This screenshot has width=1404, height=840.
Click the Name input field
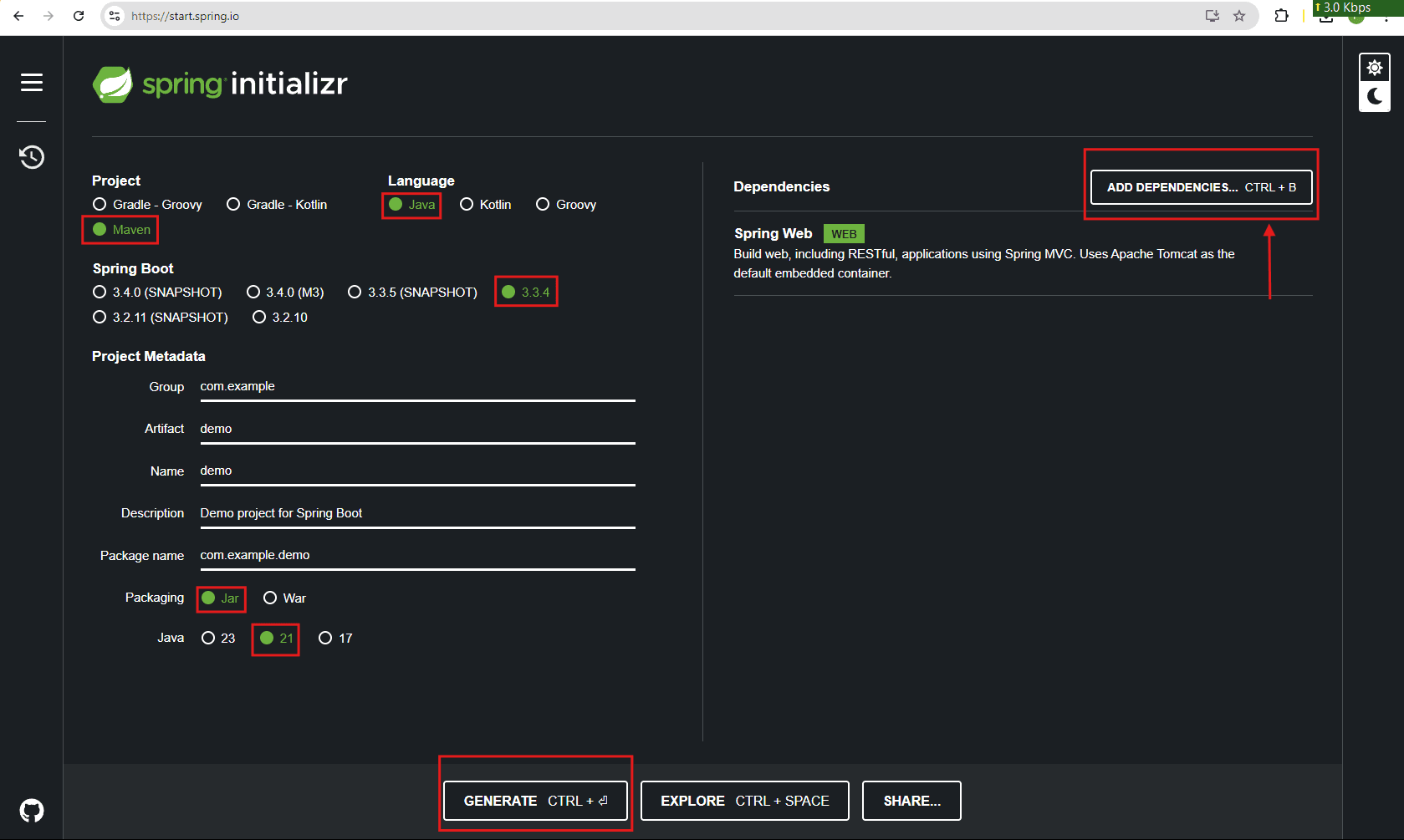click(417, 471)
